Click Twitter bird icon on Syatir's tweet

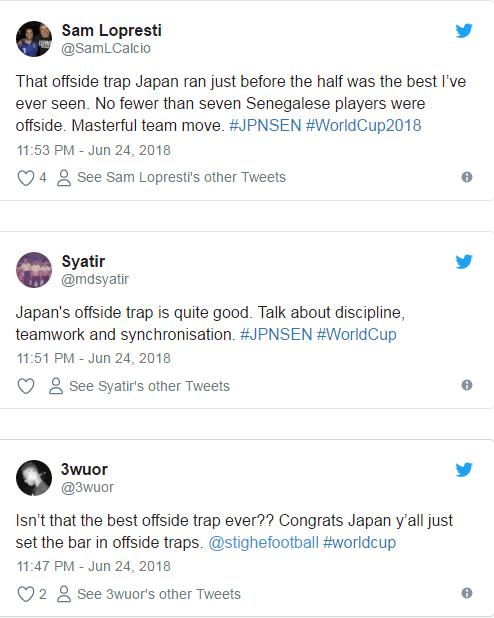[x=464, y=262]
